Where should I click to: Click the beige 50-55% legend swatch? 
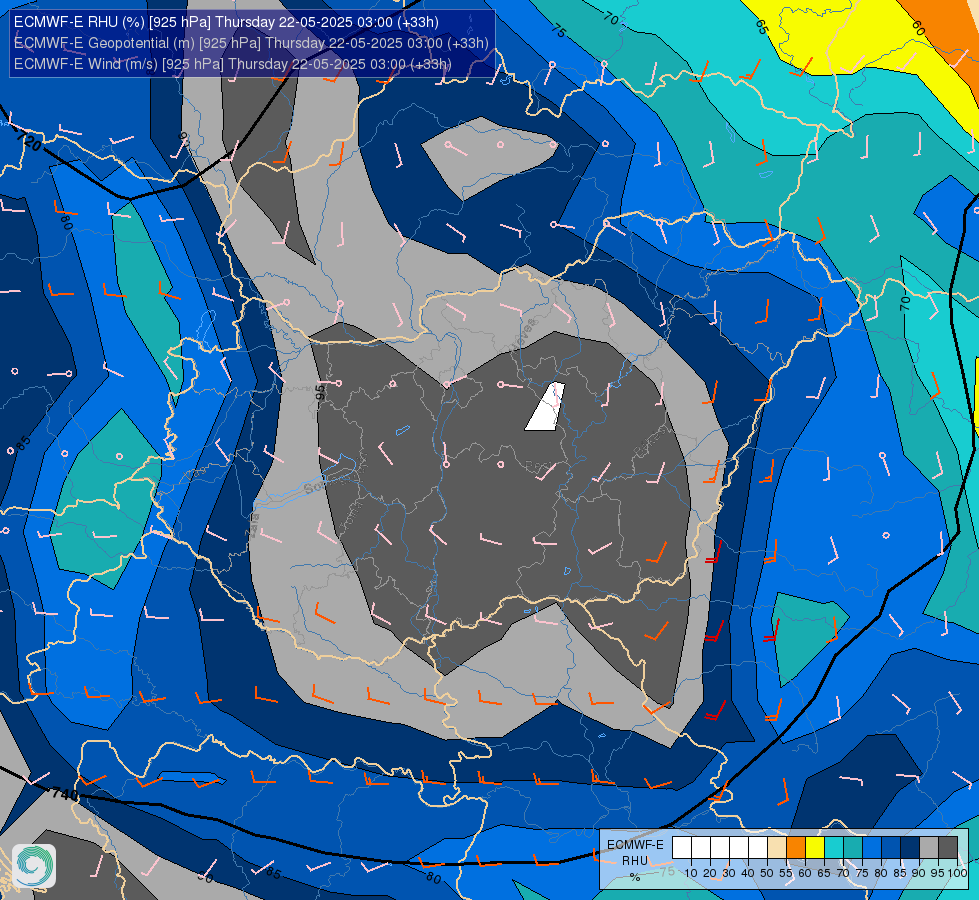coord(777,848)
